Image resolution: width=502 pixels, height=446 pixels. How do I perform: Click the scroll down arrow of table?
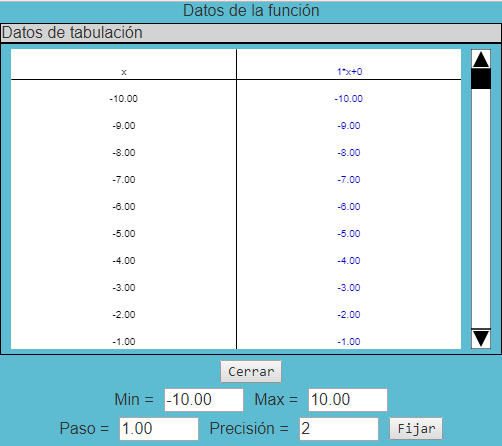pos(481,339)
